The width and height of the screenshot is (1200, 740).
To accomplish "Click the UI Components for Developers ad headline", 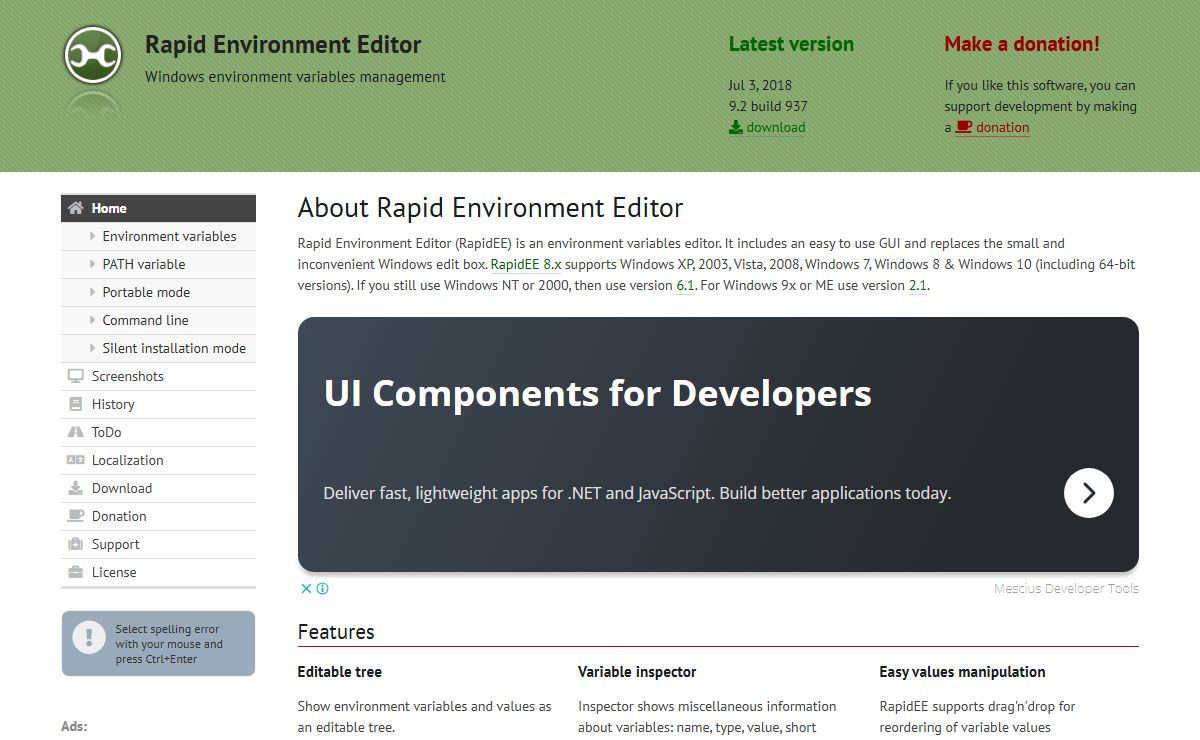I will [x=598, y=393].
